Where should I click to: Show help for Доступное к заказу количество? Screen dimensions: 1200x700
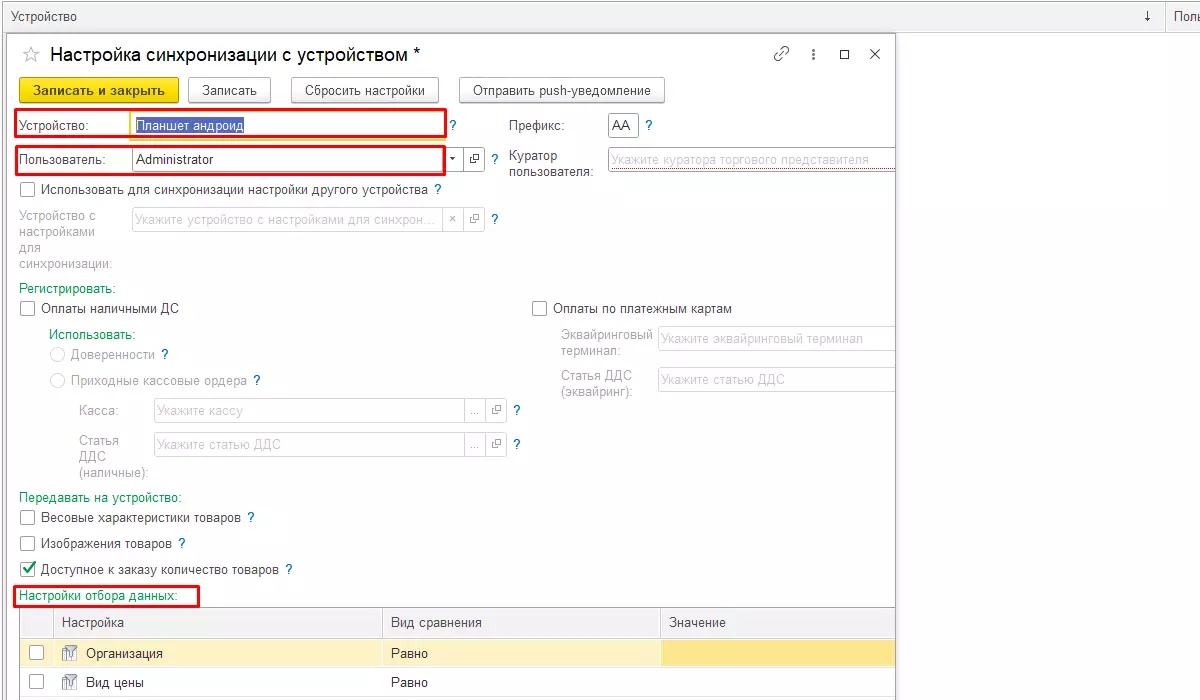[289, 569]
